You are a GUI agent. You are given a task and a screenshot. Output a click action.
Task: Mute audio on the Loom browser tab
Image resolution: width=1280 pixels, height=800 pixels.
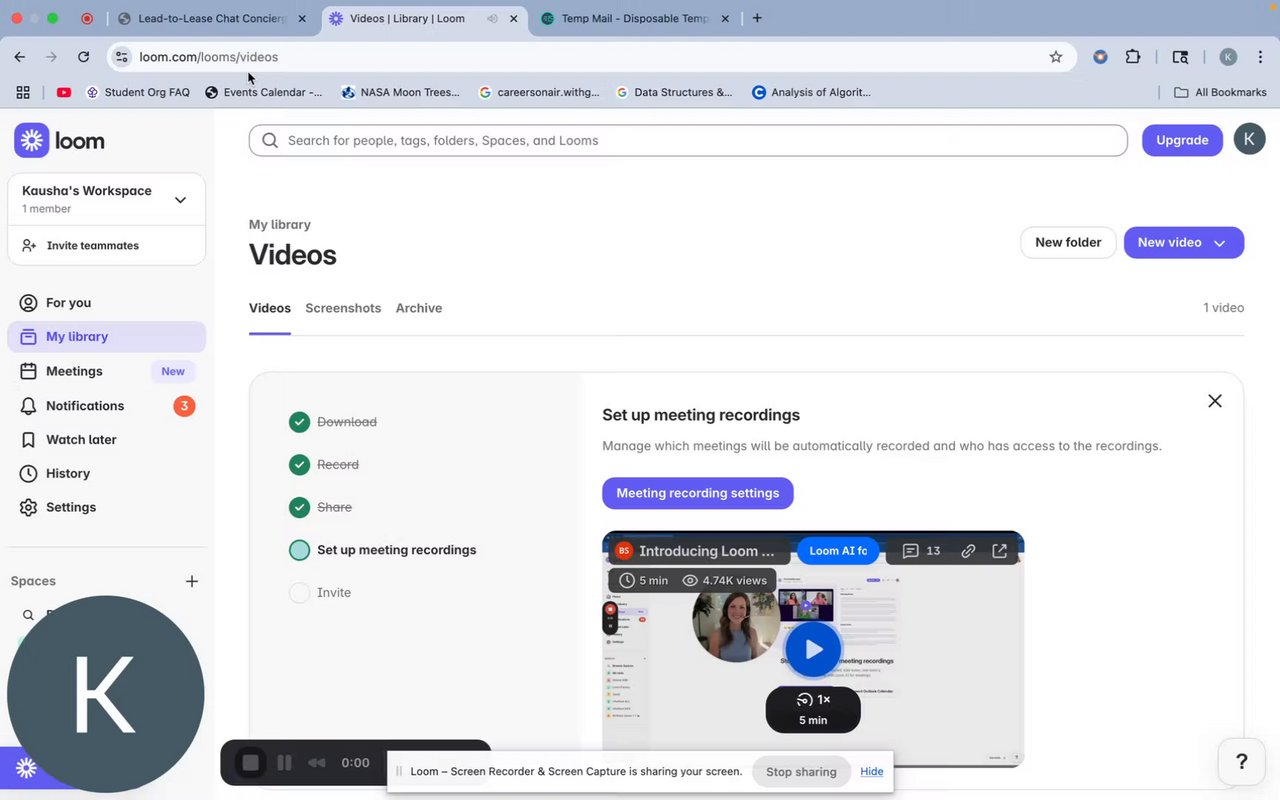(493, 18)
